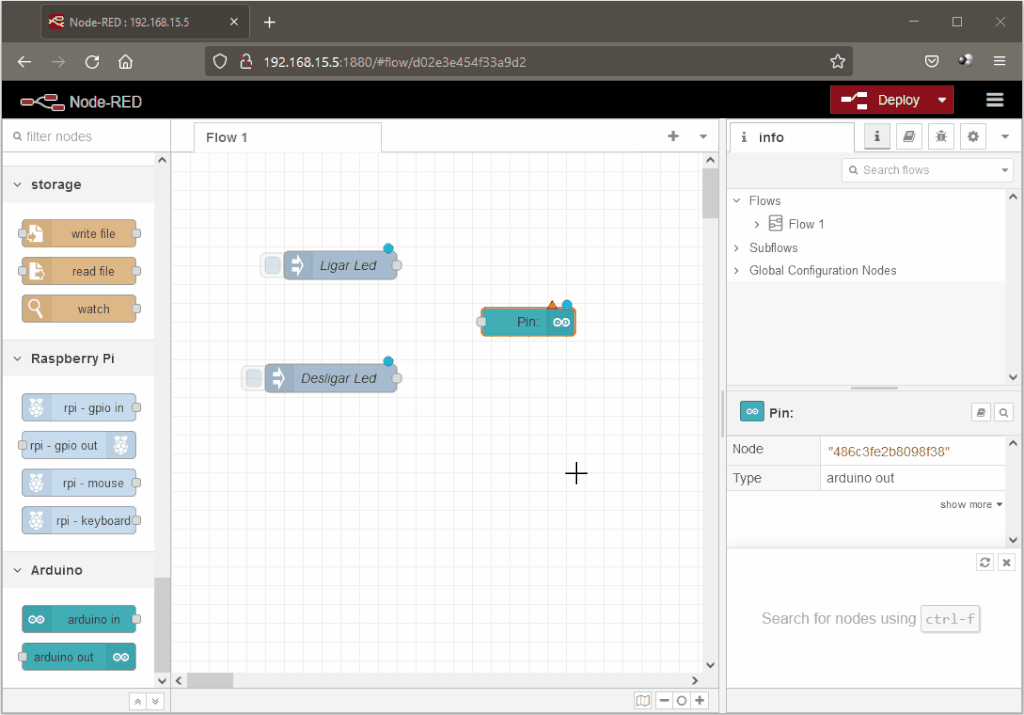
Task: Open the flow tabs list dropdown
Action: [x=703, y=136]
